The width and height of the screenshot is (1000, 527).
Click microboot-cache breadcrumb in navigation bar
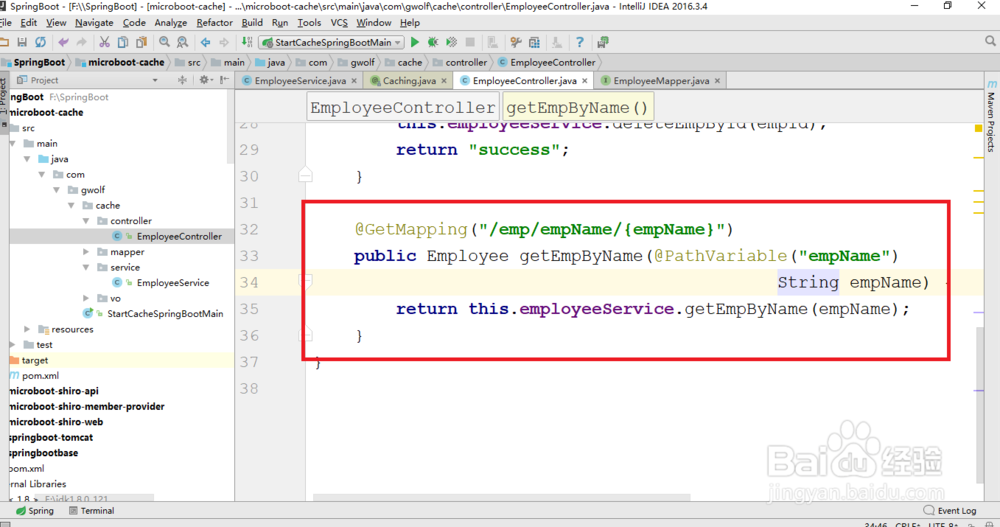pos(121,63)
